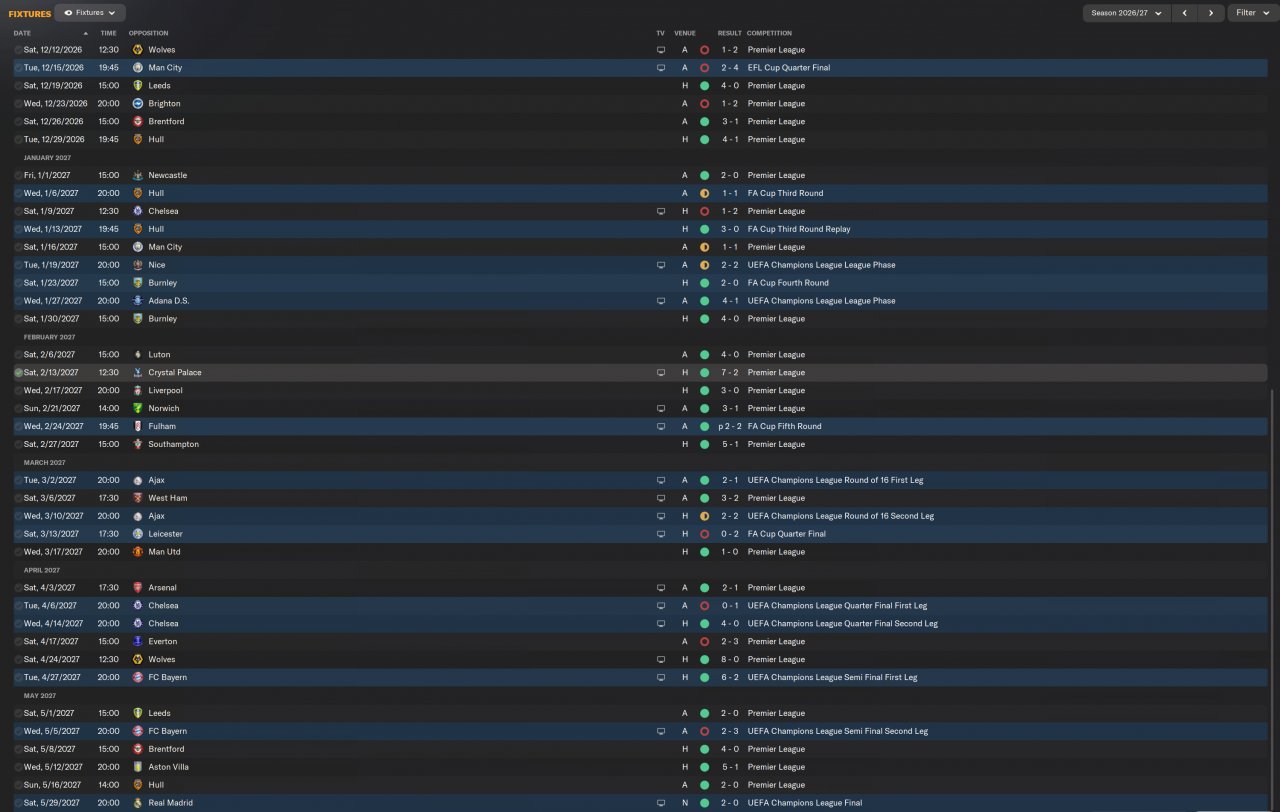Select the Fulham club badge
1280x812 pixels.
click(138, 427)
